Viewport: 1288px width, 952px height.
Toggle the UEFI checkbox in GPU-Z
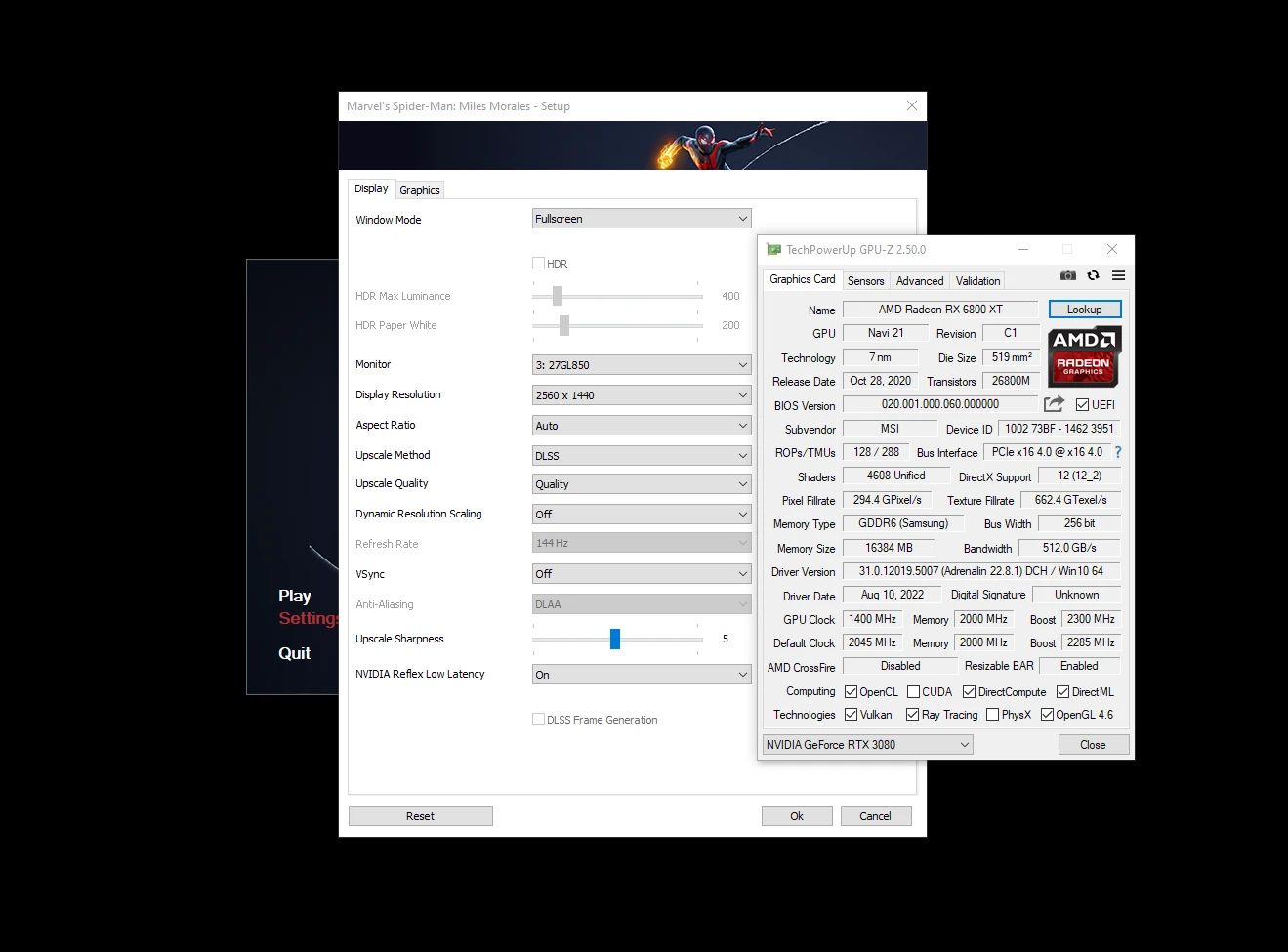1082,405
